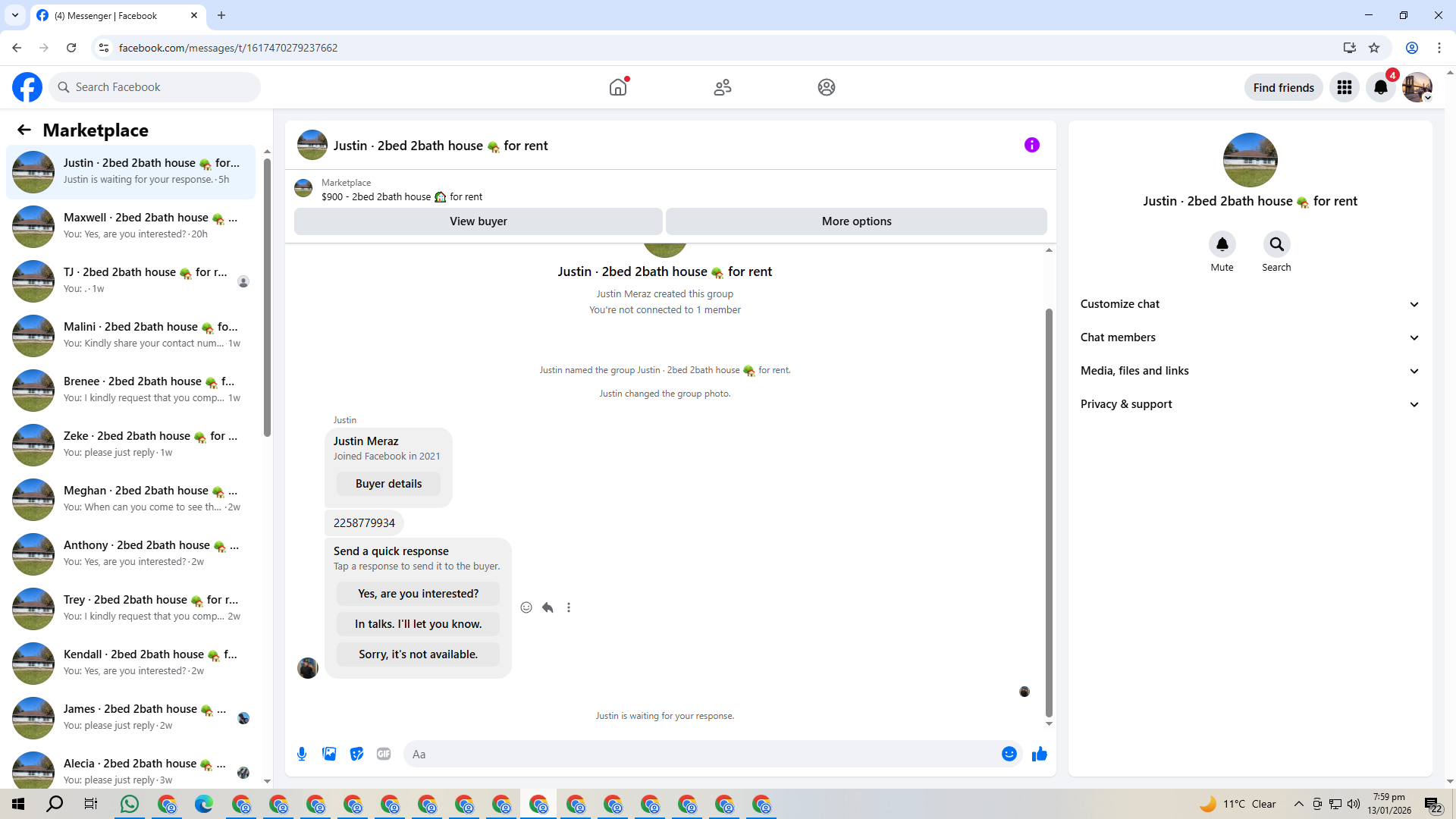Expand Media, files and links section

click(1249, 371)
